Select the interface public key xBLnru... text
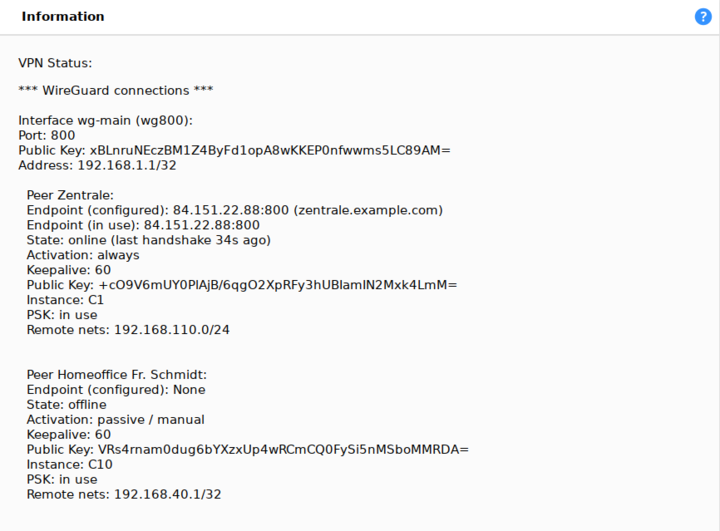Screen dimensions: 720x531 tap(270, 150)
